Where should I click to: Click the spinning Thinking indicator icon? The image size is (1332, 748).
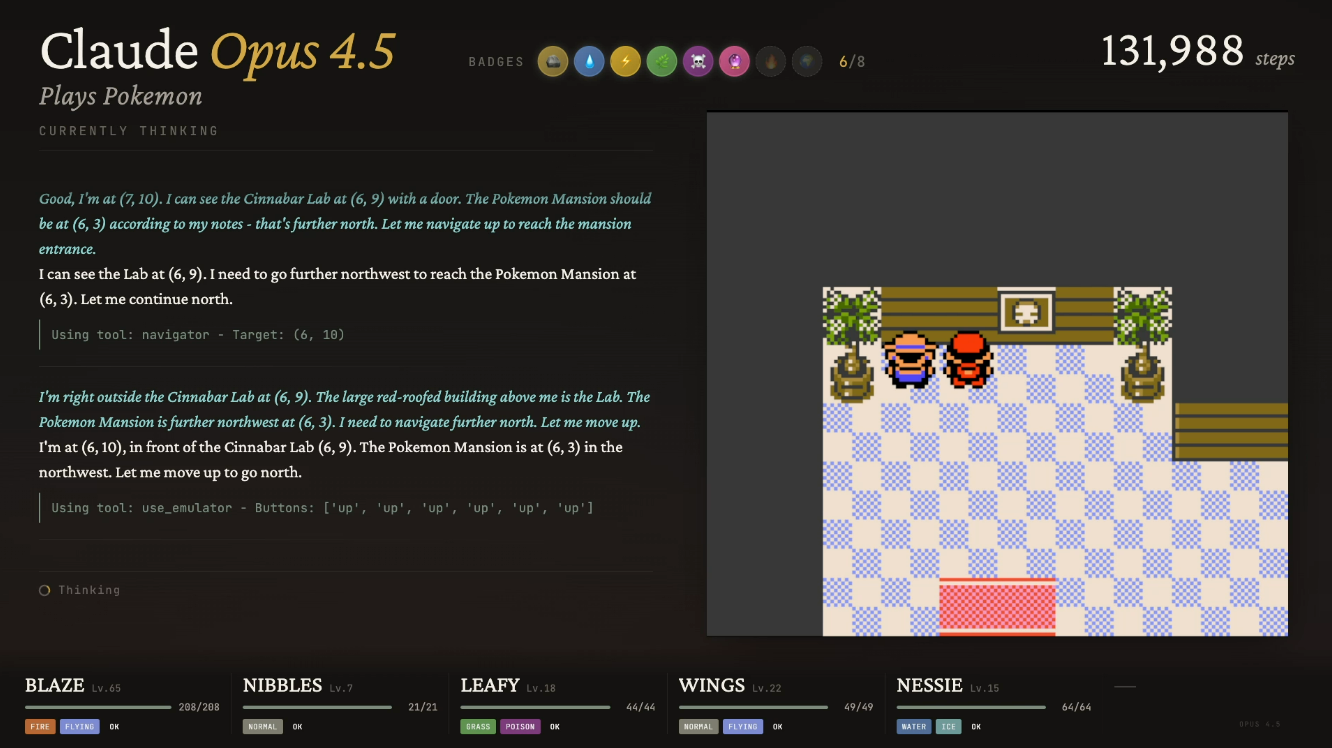point(44,590)
